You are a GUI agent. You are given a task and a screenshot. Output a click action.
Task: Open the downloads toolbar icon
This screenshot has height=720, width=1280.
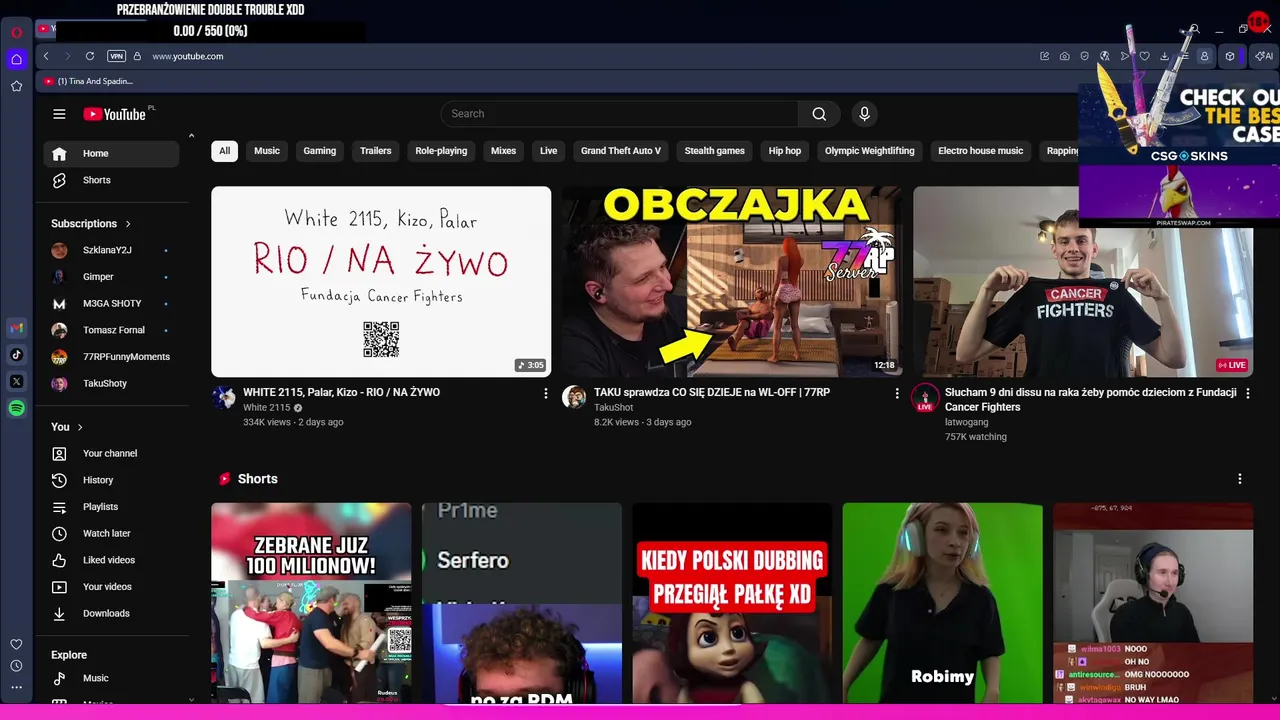(x=1164, y=56)
